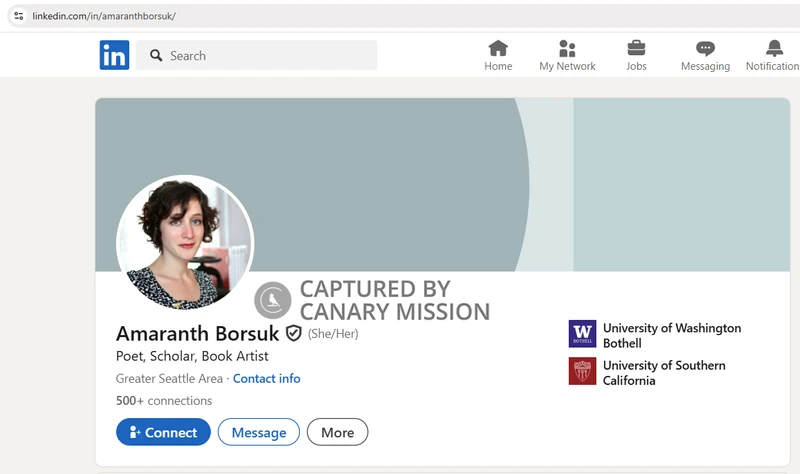Open Messaging from the navigation bar
Screen dimensions: 800x474
point(705,56)
